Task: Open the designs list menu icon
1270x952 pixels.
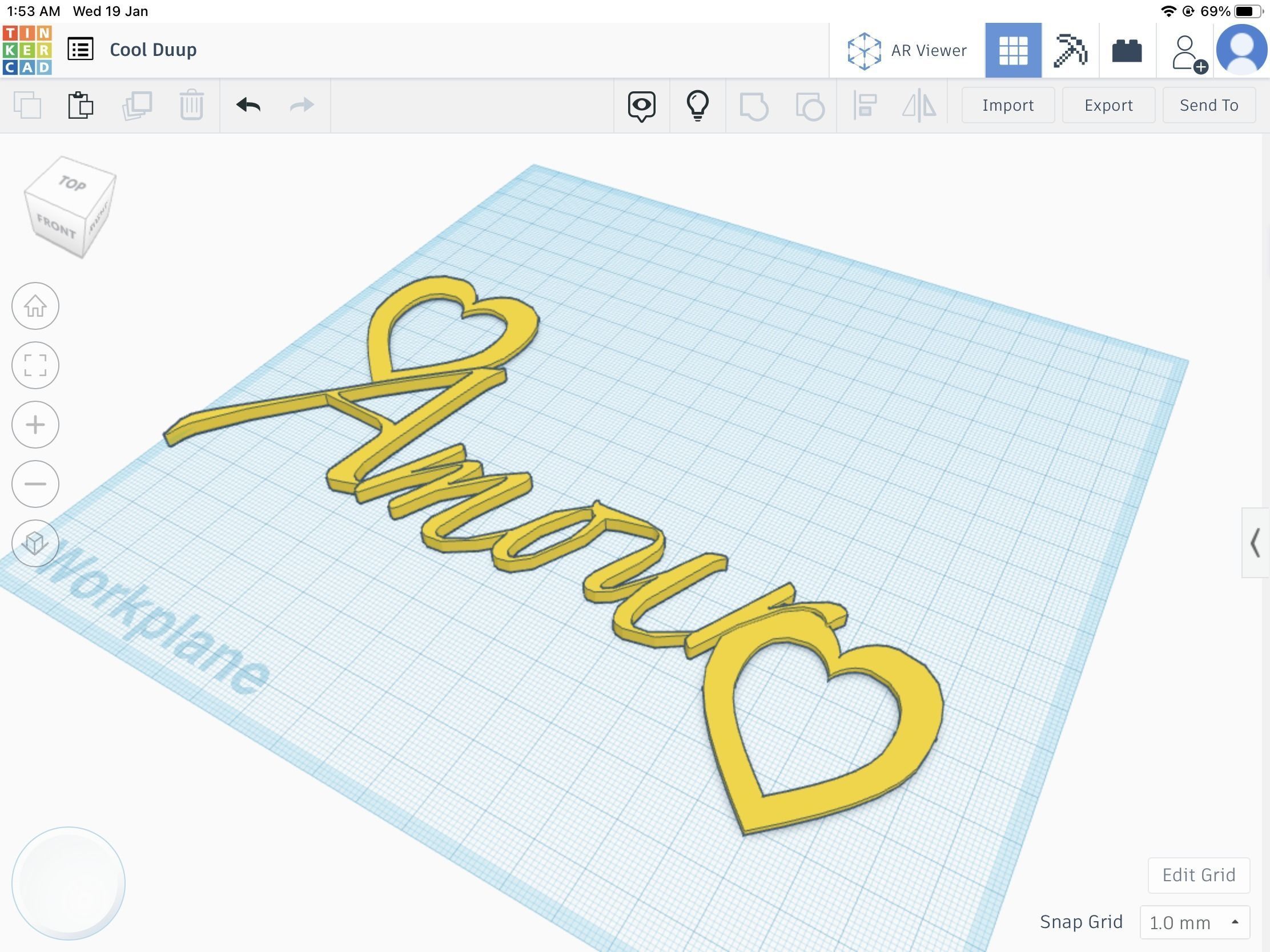Action: pos(81,49)
